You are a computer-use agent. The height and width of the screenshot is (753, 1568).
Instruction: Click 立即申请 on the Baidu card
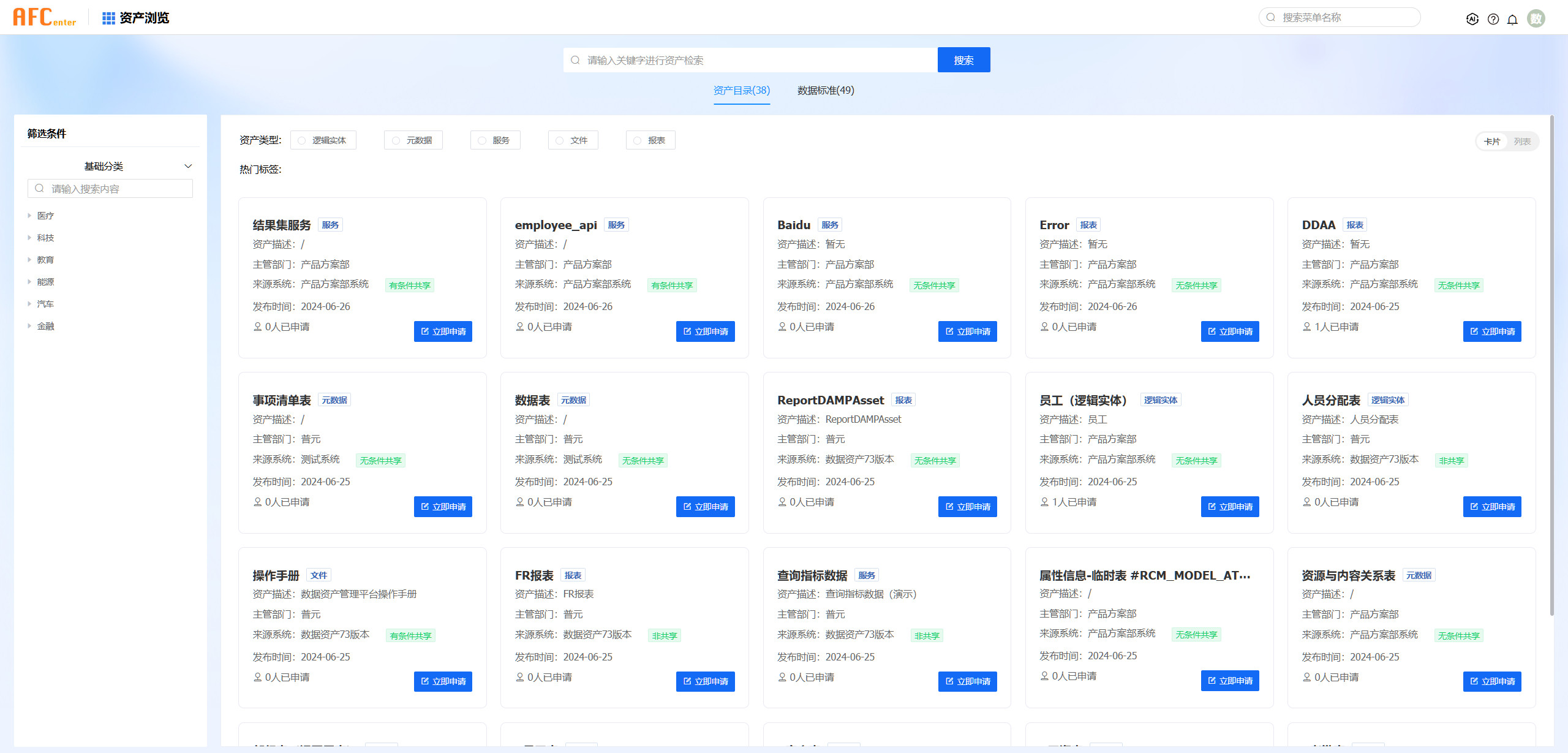[x=967, y=331]
